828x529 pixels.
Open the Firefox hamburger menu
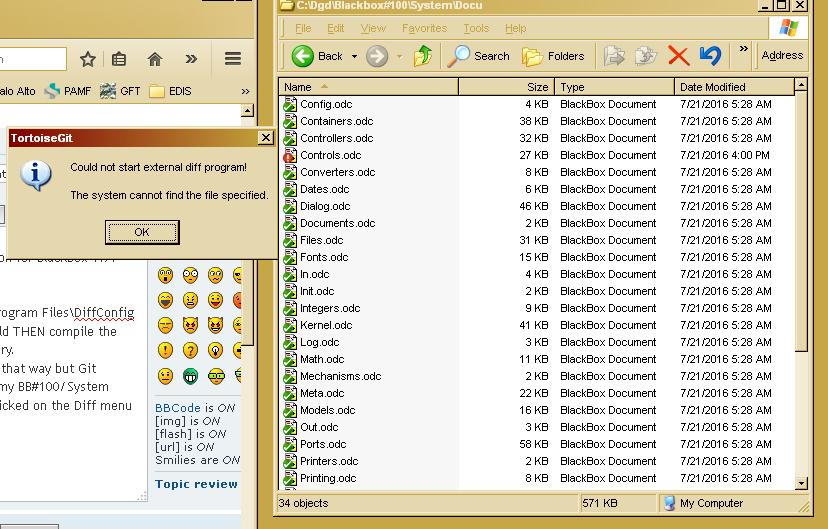point(233,59)
